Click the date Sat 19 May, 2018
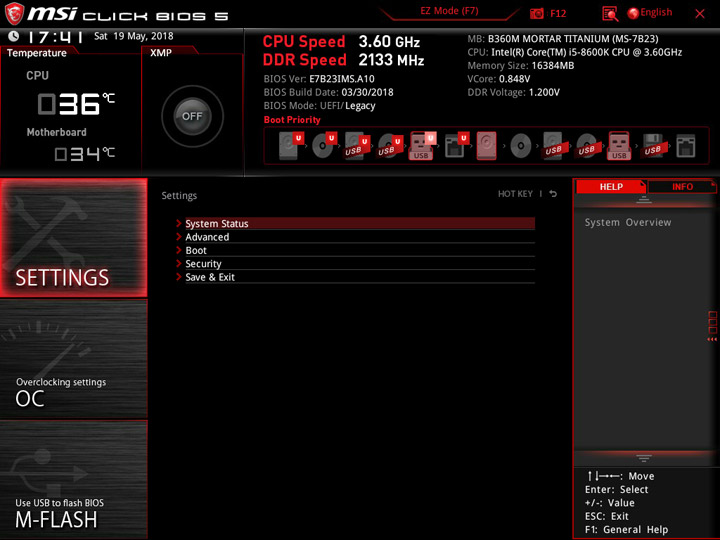720x540 pixels. [134, 36]
